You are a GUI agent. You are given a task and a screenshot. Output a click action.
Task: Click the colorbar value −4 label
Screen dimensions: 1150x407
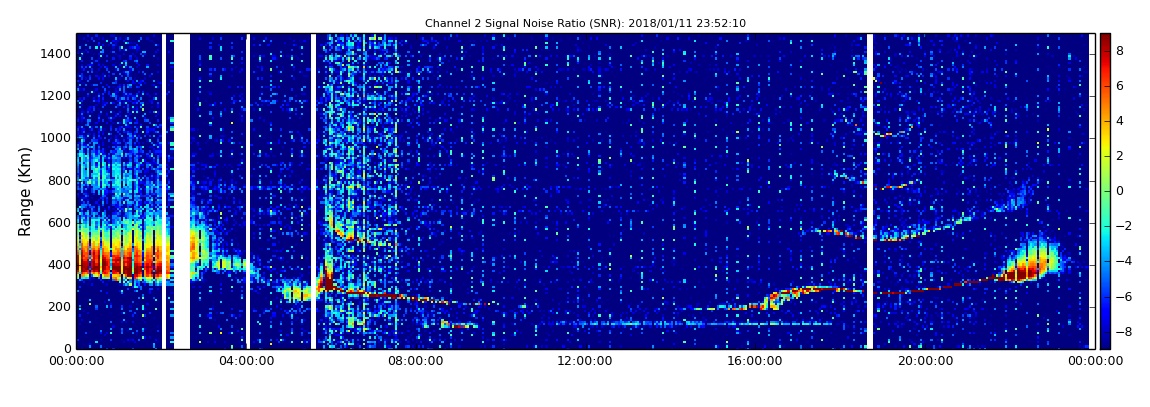click(1124, 261)
